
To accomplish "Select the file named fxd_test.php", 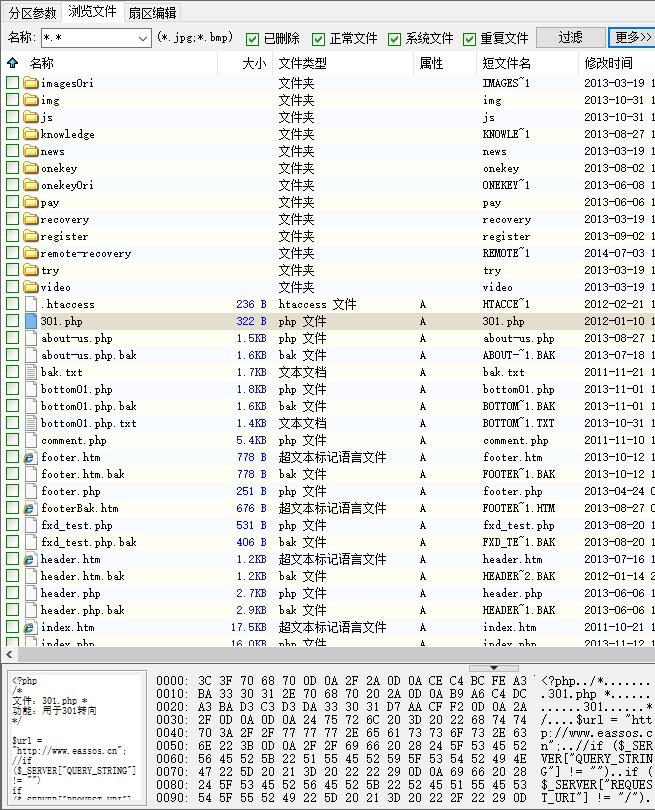I will (x=76, y=525).
